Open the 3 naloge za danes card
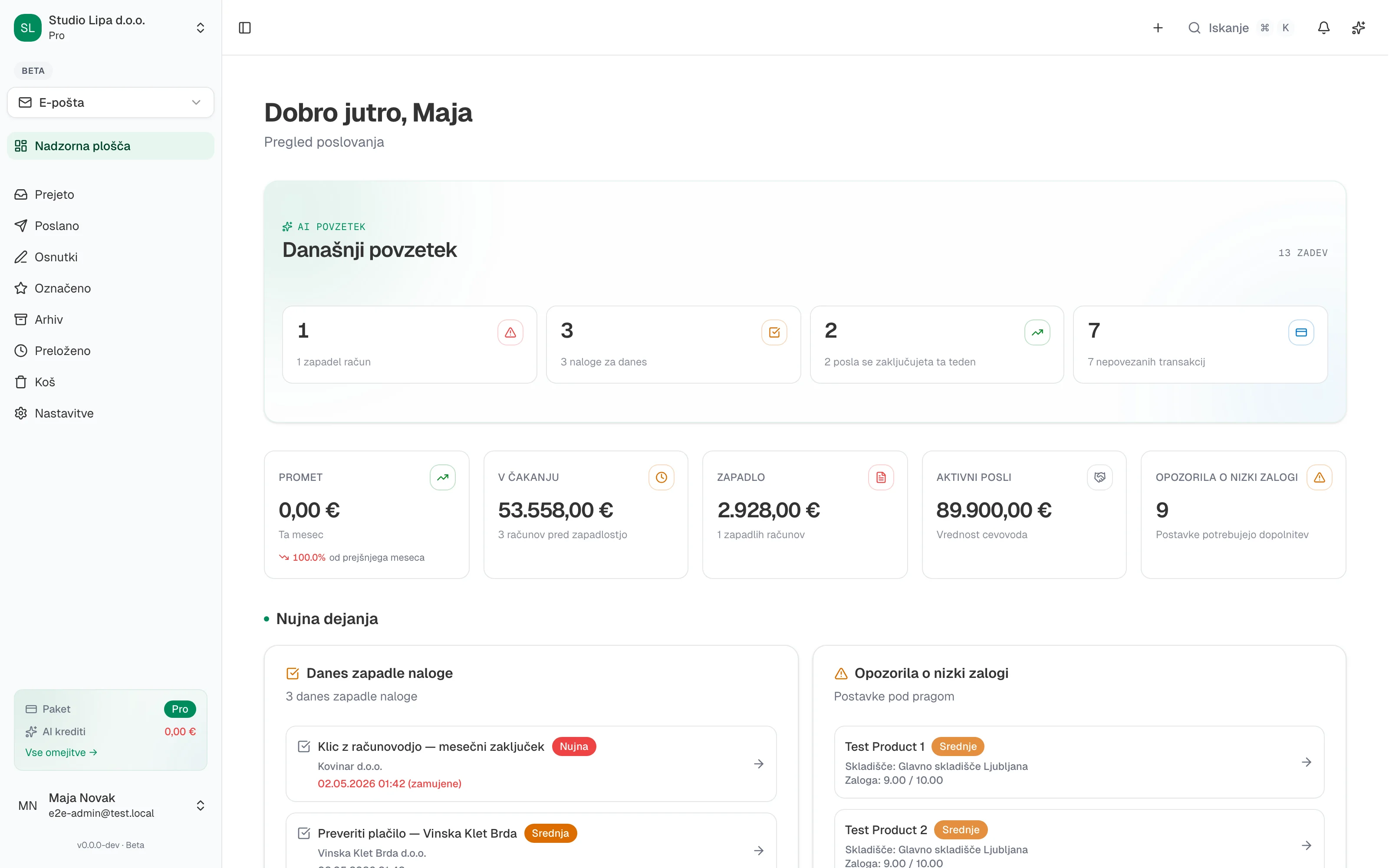The width and height of the screenshot is (1389, 868). (x=673, y=345)
